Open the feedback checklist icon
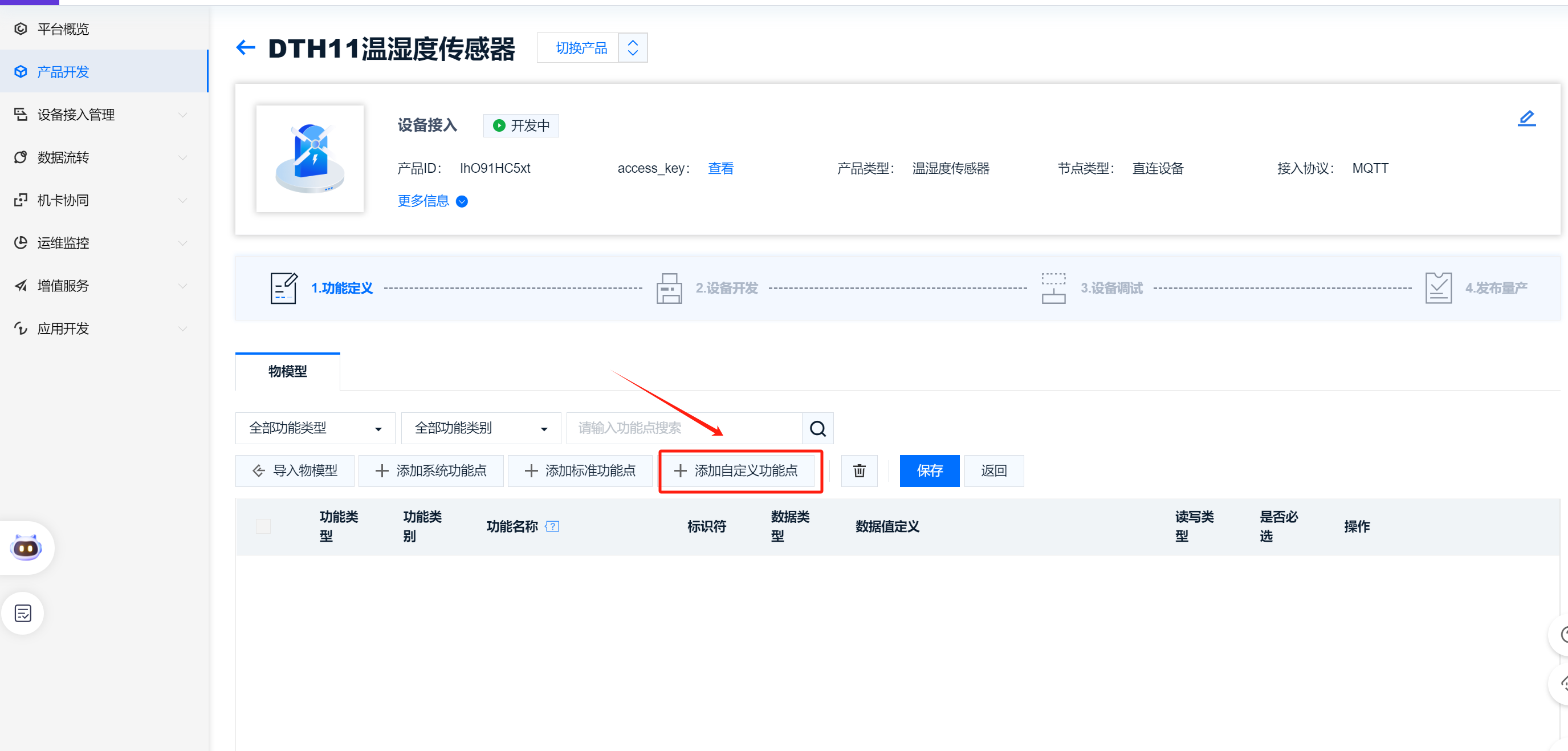Screen dimensions: 1568x751 click(x=23, y=613)
